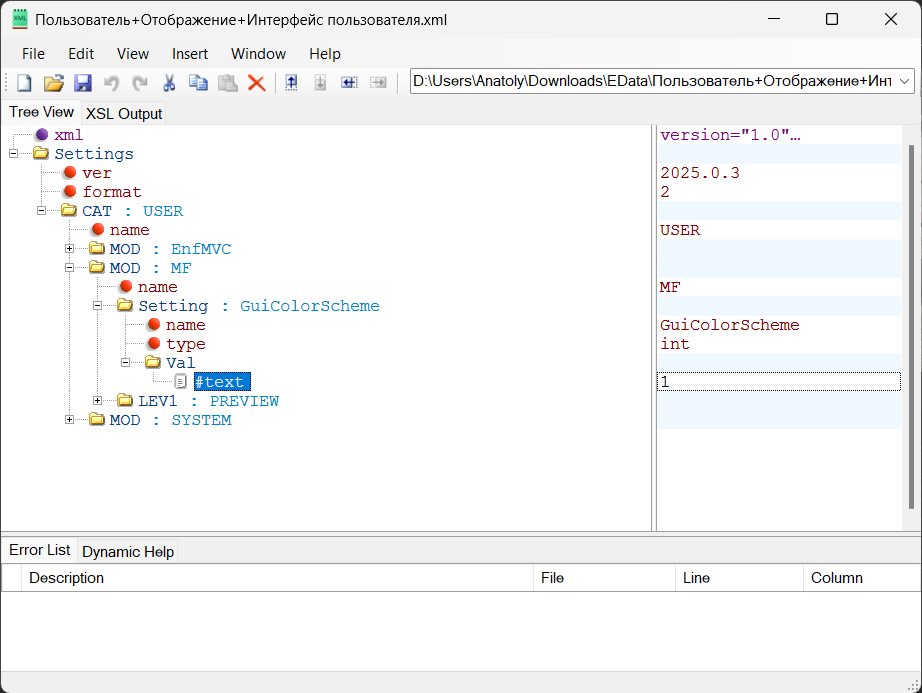This screenshot has height=693, width=922.
Task: Open the Insert menu
Action: (x=190, y=53)
